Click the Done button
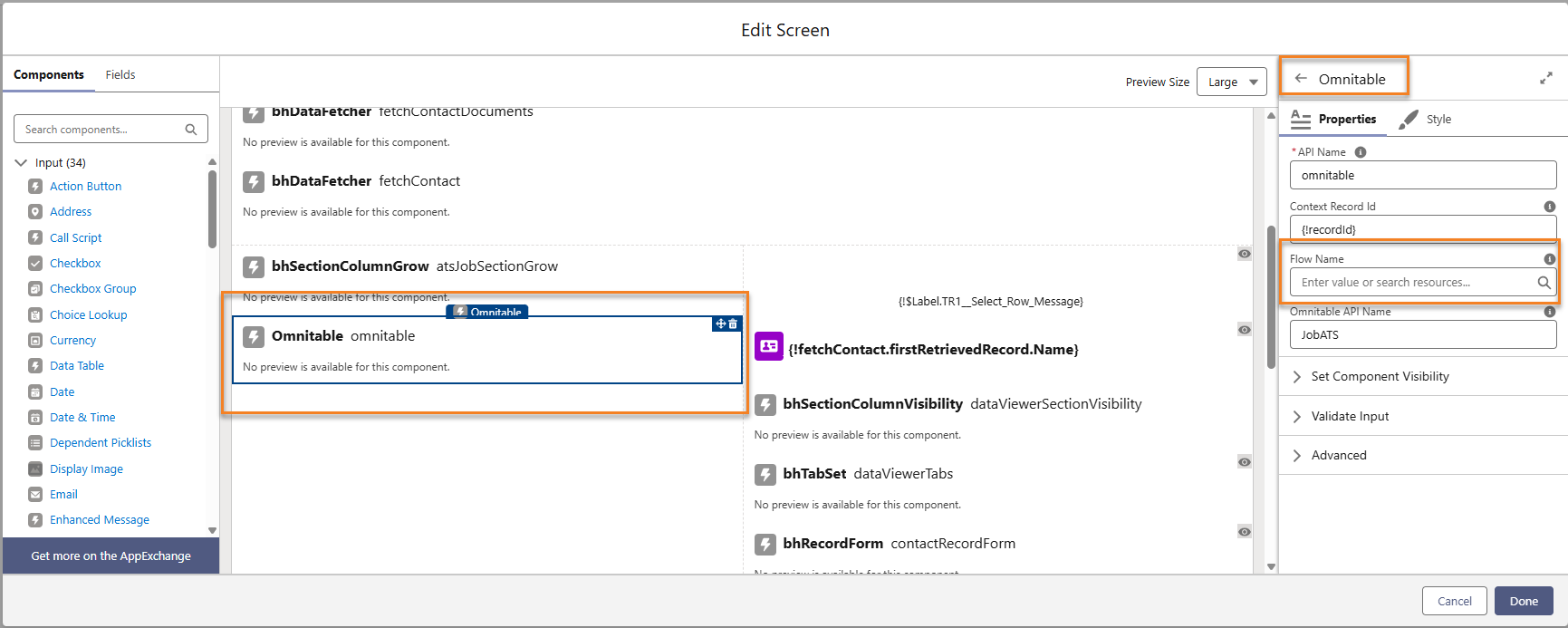Viewport: 1568px width, 628px height. click(1523, 601)
